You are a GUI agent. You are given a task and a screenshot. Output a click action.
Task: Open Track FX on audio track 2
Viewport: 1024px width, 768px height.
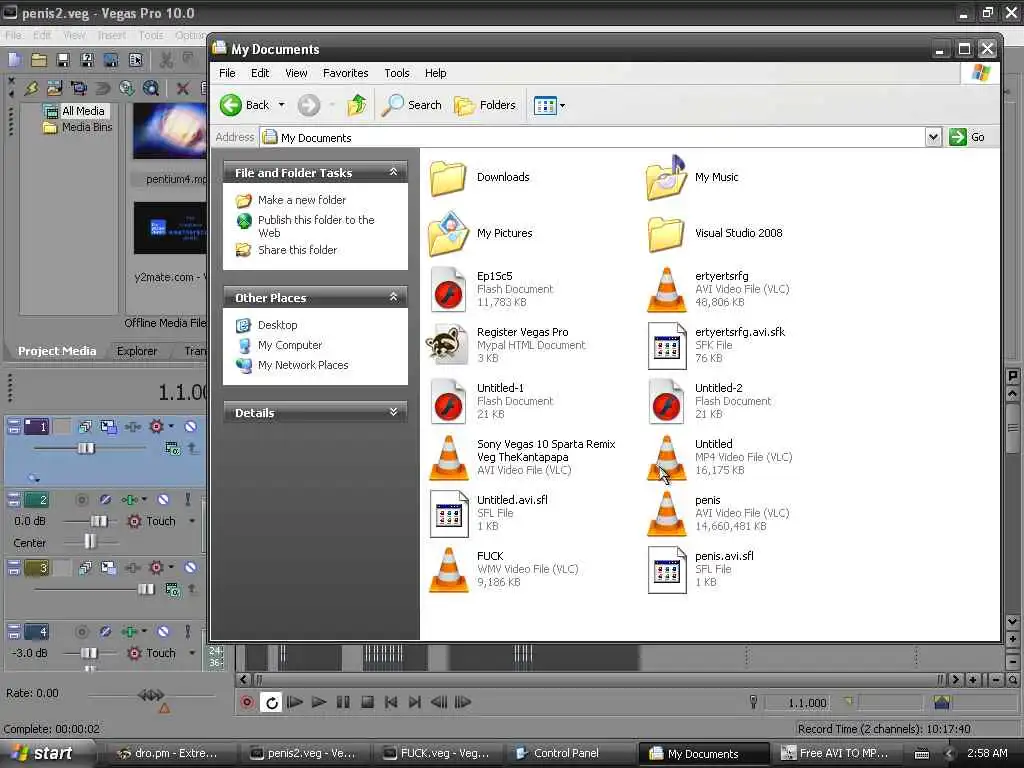click(129, 500)
